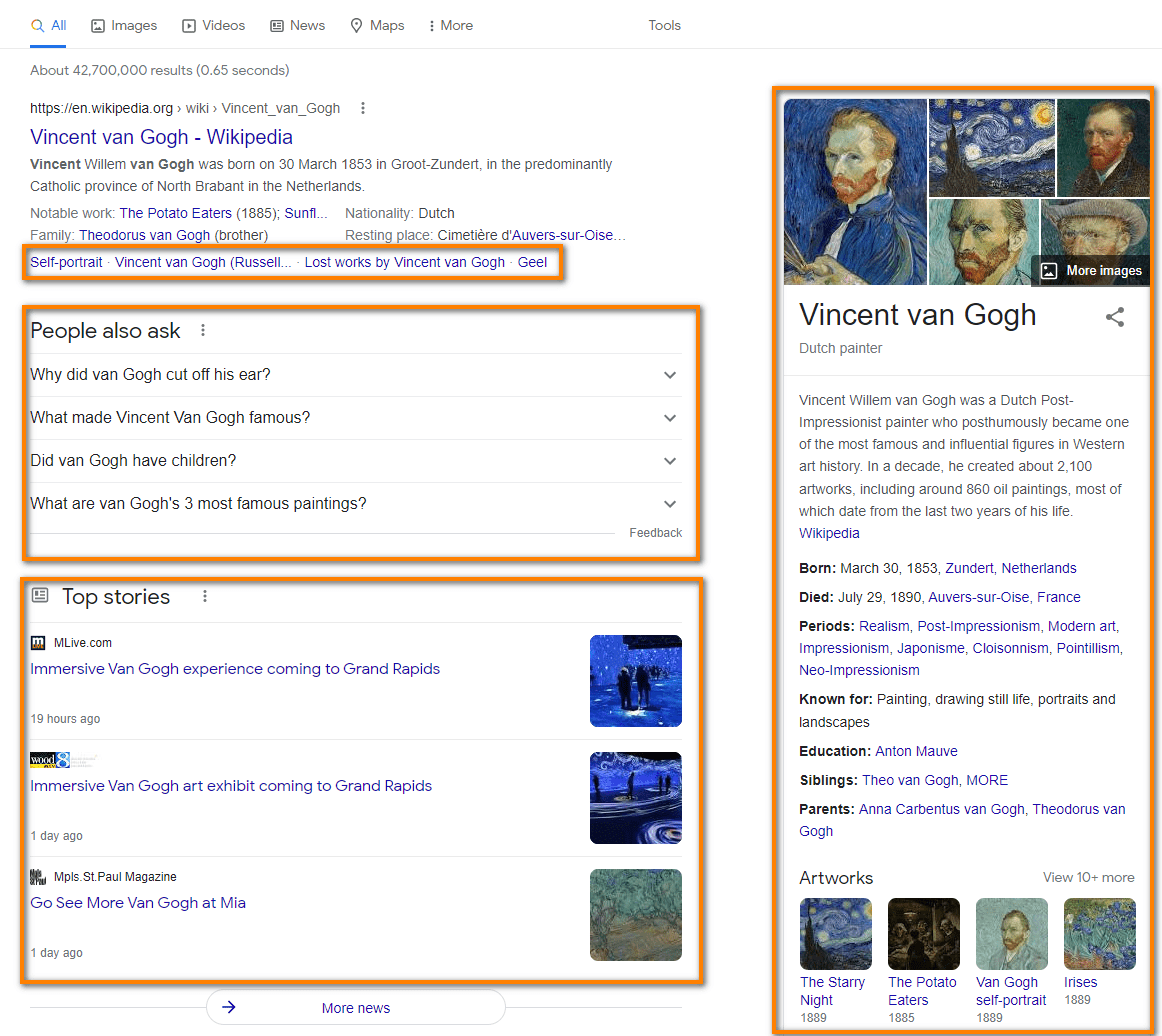The image size is (1162, 1036).
Task: Open the Vincent van Gogh Wikipedia link
Action: pyautogui.click(x=160, y=137)
